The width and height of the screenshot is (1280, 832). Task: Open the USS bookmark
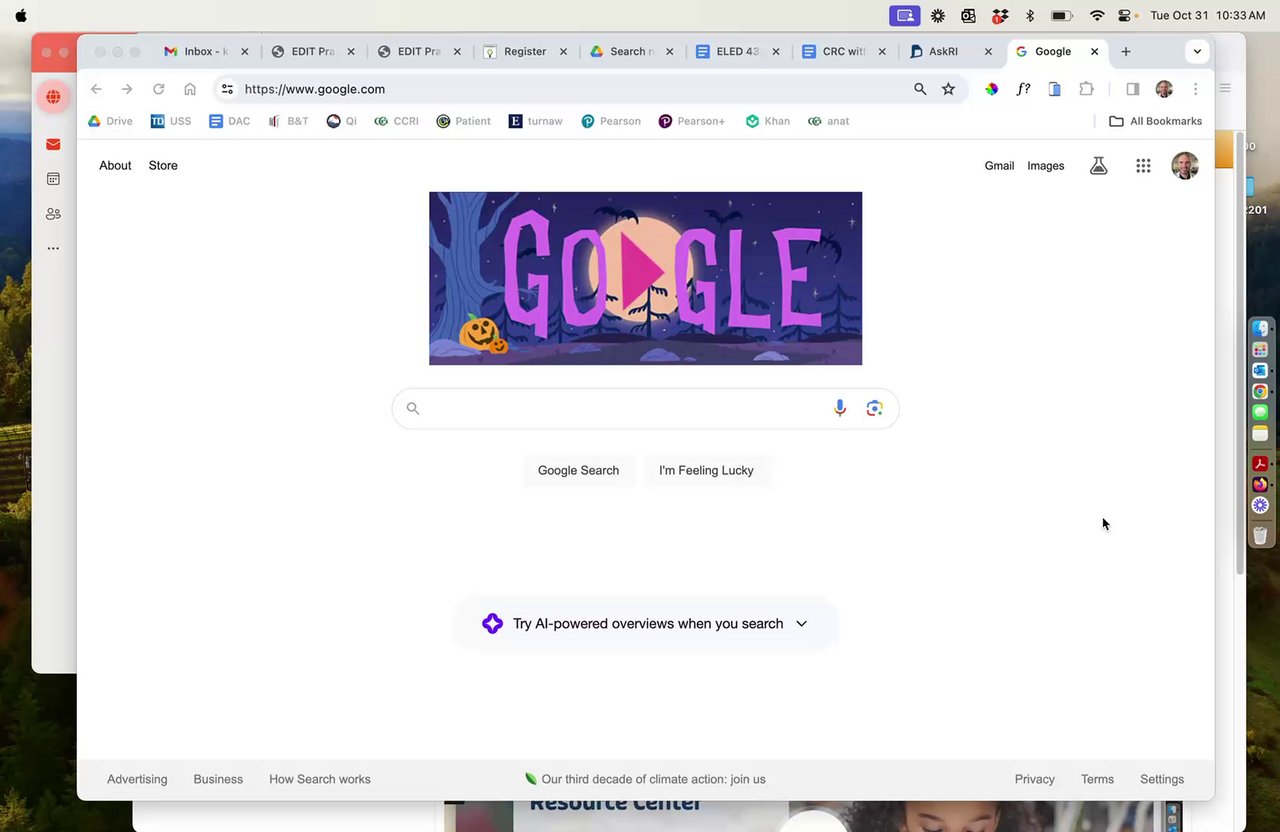(x=171, y=121)
